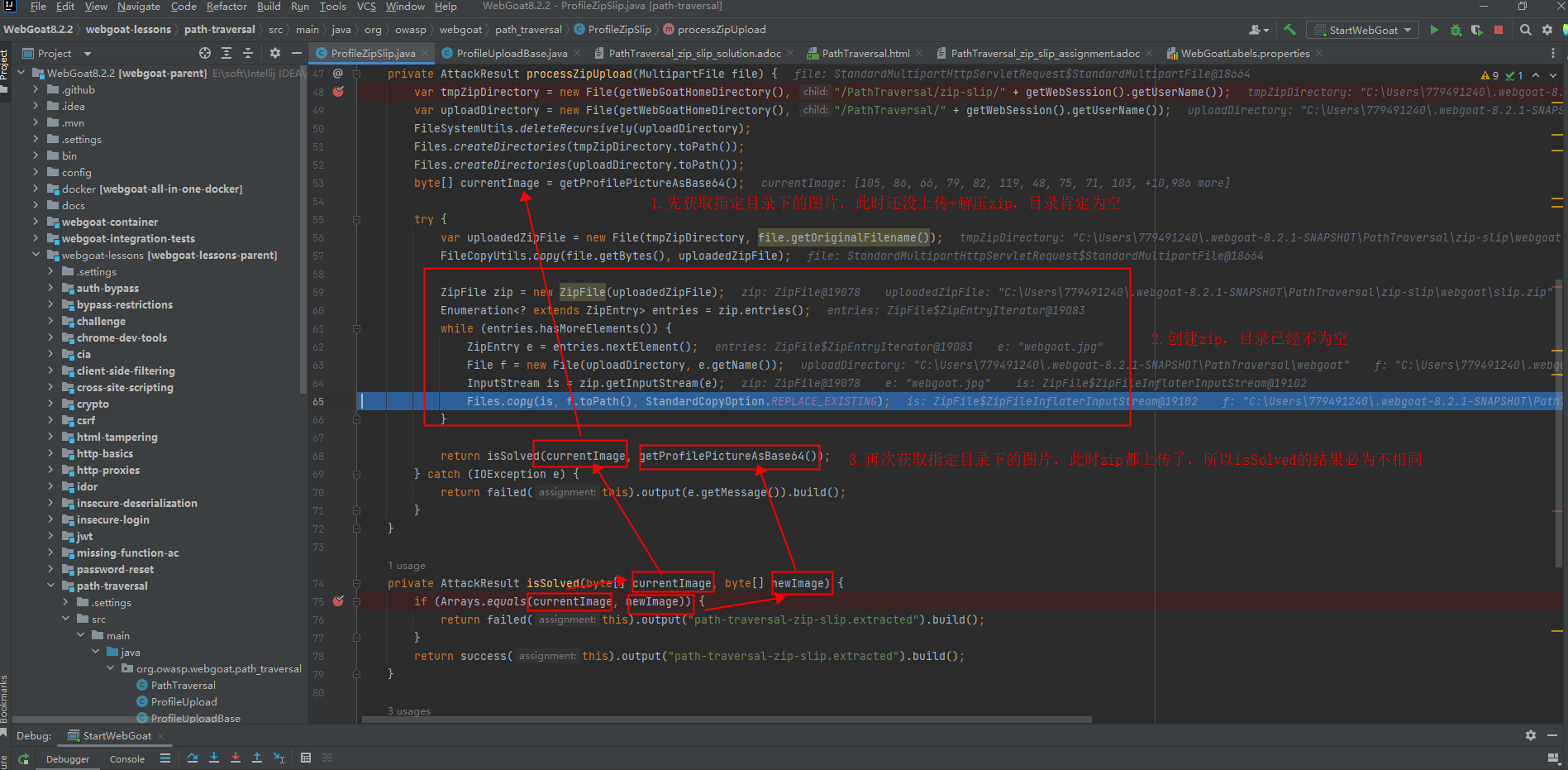Expand the jwt module
This screenshot has width=1568, height=770.
pyautogui.click(x=50, y=536)
